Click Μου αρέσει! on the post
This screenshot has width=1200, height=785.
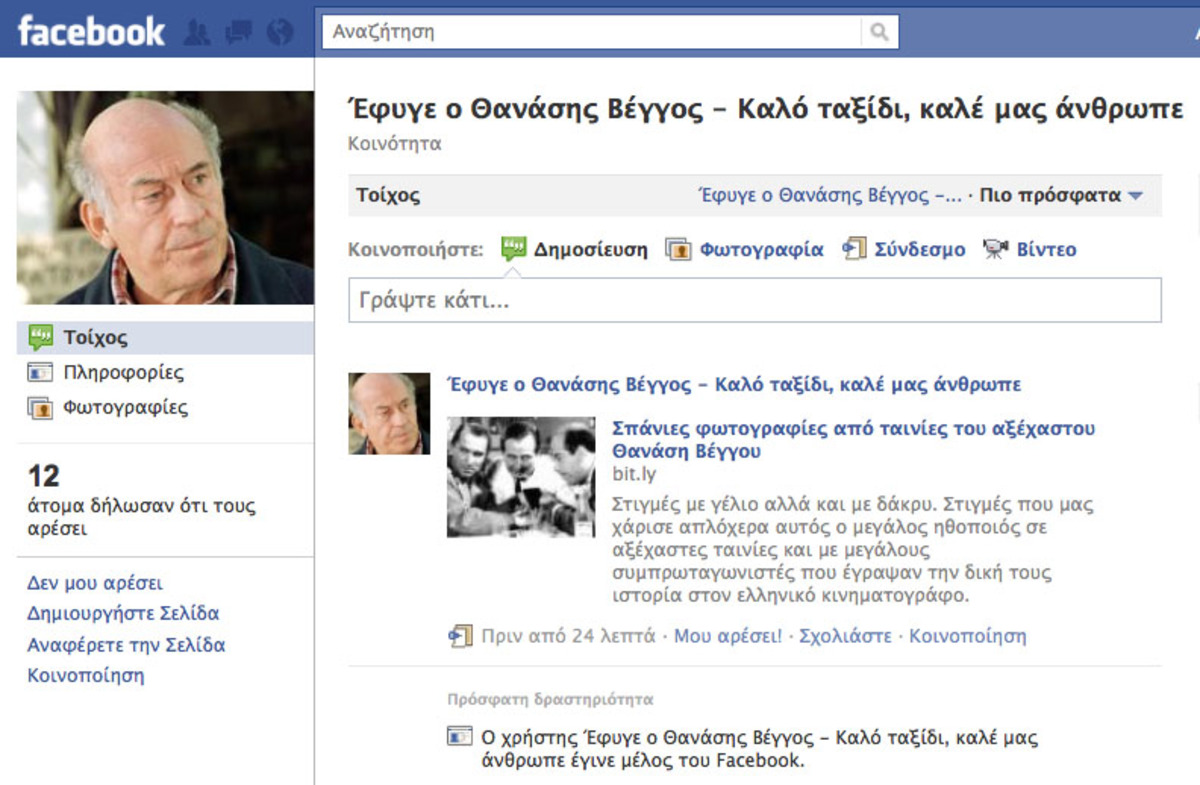pos(728,636)
